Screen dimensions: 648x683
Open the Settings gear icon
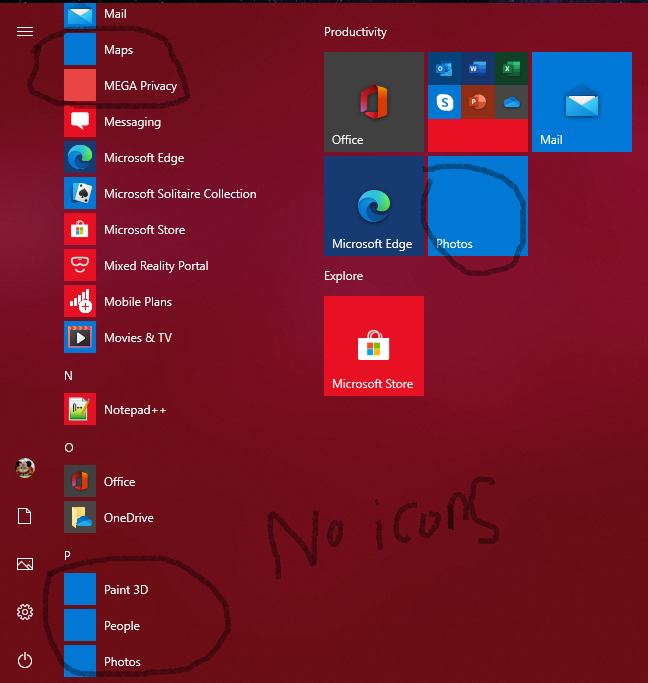click(x=25, y=612)
